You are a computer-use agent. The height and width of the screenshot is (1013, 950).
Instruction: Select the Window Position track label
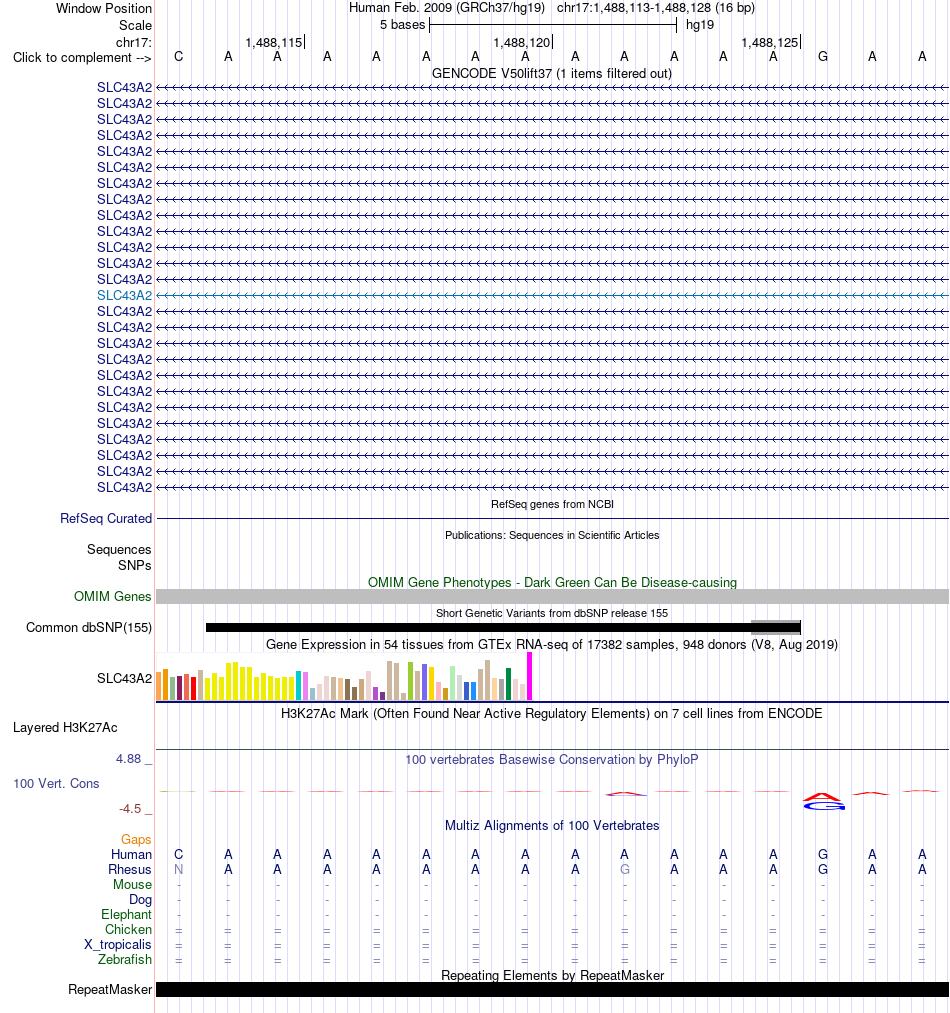pyautogui.click(x=104, y=8)
